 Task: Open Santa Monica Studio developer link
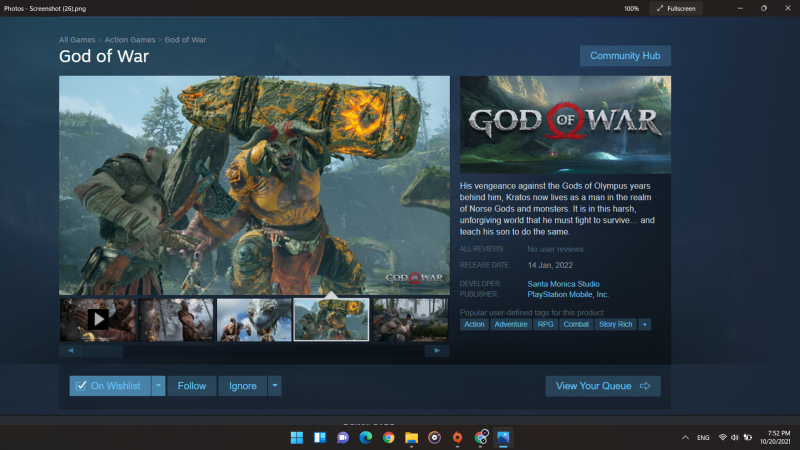(x=563, y=284)
